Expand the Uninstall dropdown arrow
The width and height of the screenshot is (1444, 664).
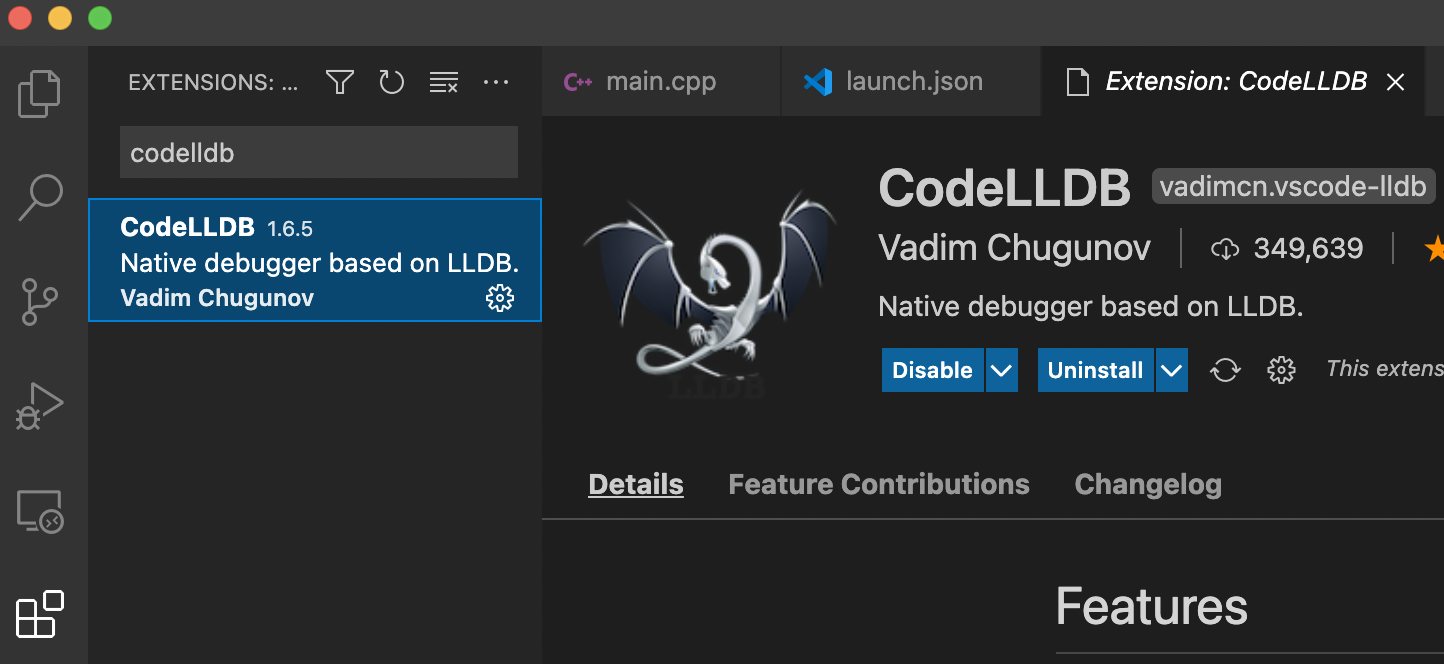1172,370
